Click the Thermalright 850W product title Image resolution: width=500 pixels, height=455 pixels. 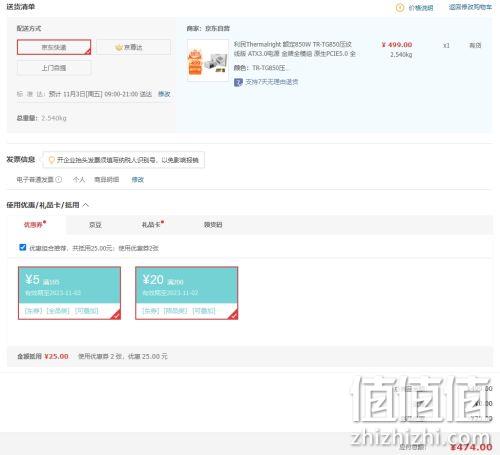point(295,49)
